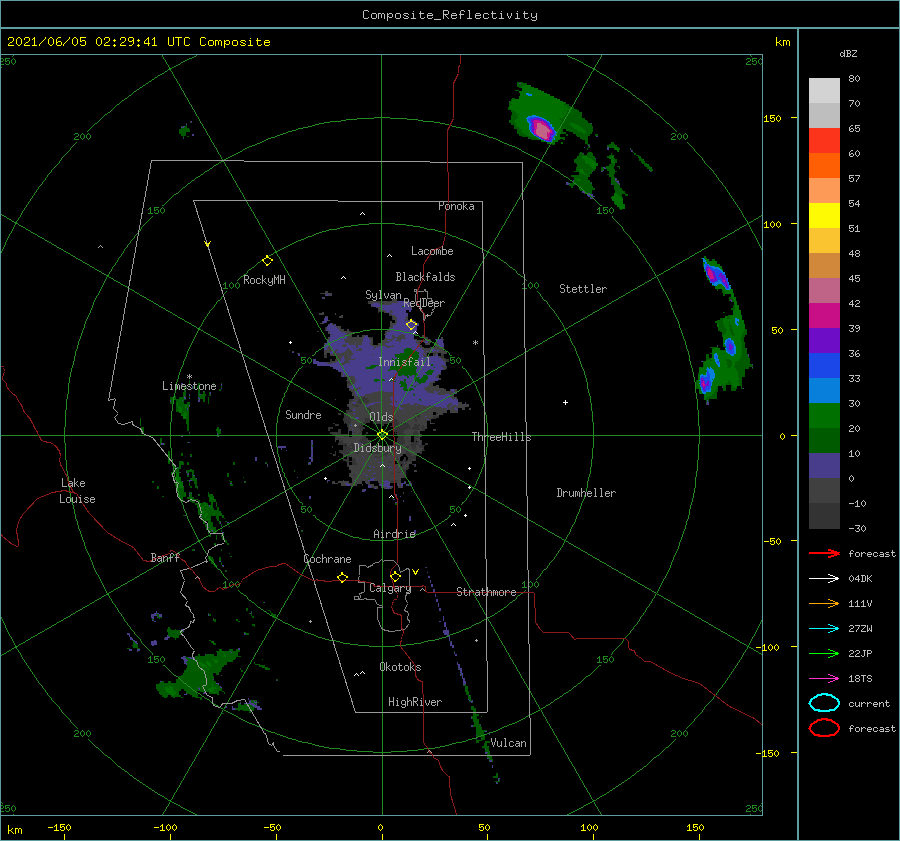900x841 pixels.
Task: Click the Ponoka town label
Action: (x=456, y=207)
